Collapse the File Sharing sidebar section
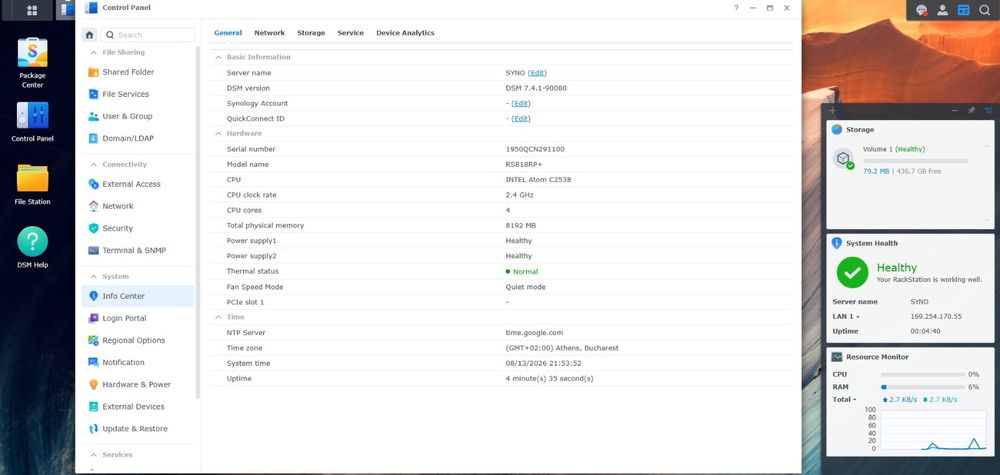 (x=94, y=52)
